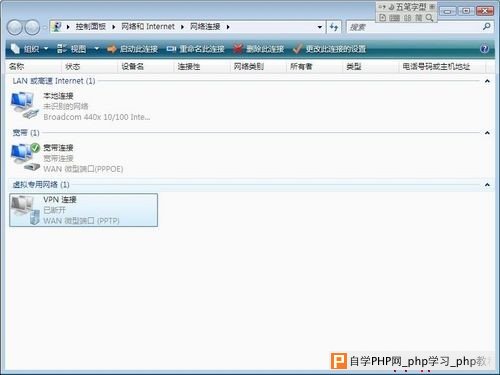Click the 五笔字型 input method label
Screen dimensions: 500x375
click(411, 7)
